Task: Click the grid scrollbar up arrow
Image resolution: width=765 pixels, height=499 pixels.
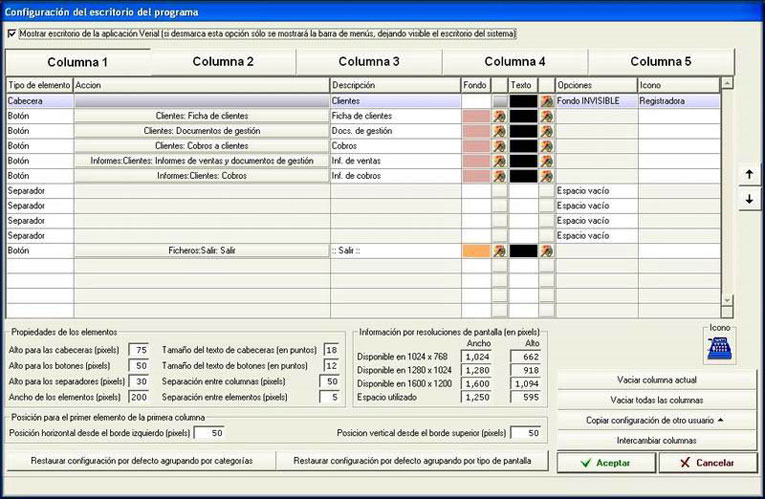Action: [727, 83]
